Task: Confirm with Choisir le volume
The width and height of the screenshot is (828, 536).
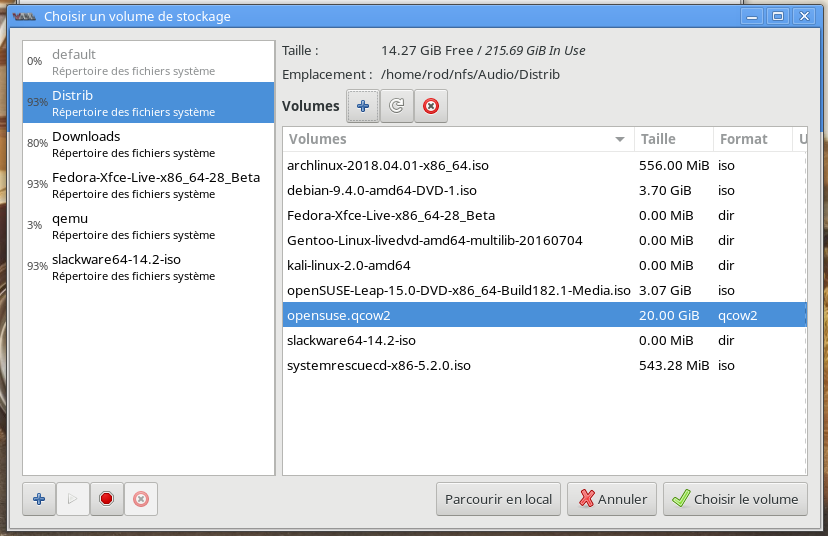Action: 735,498
